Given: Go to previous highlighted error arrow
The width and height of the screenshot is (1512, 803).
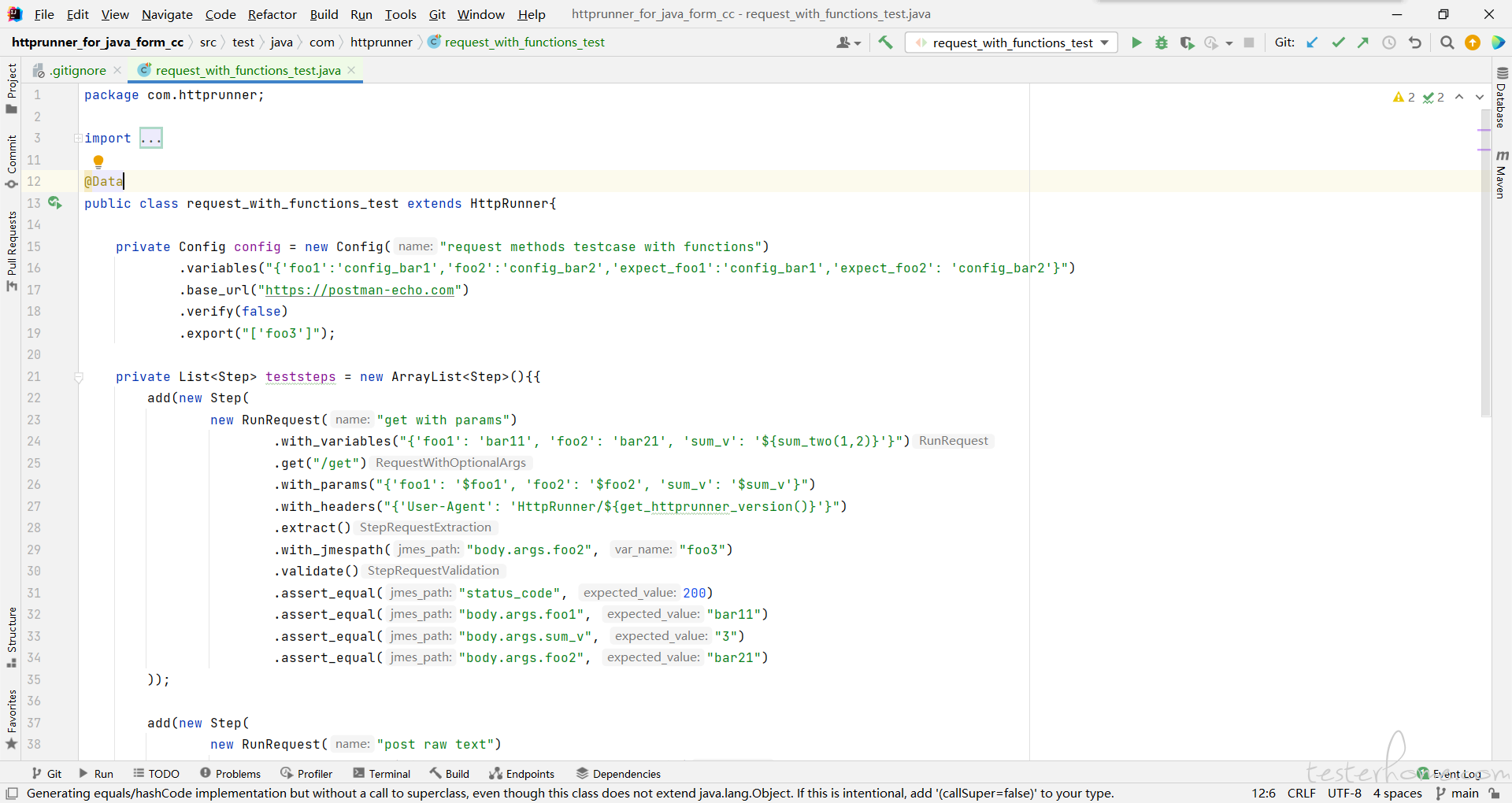Looking at the screenshot, I should point(1459,97).
